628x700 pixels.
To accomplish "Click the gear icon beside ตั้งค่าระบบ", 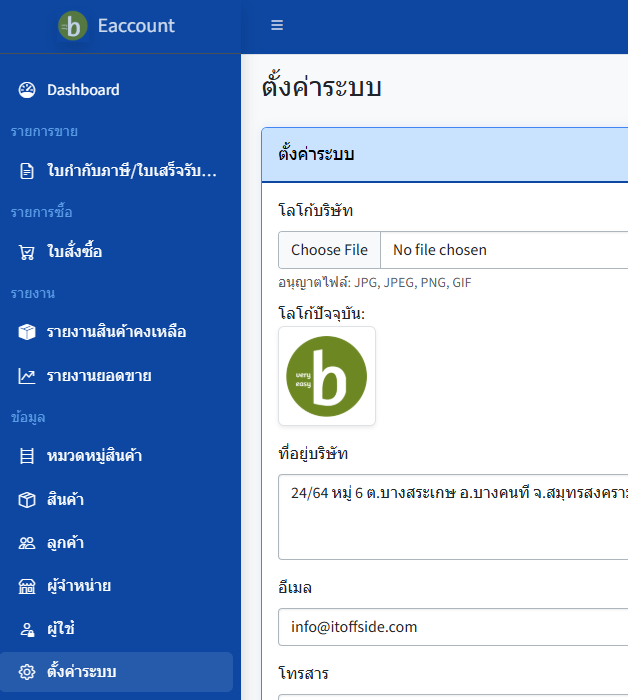I will click(x=27, y=672).
